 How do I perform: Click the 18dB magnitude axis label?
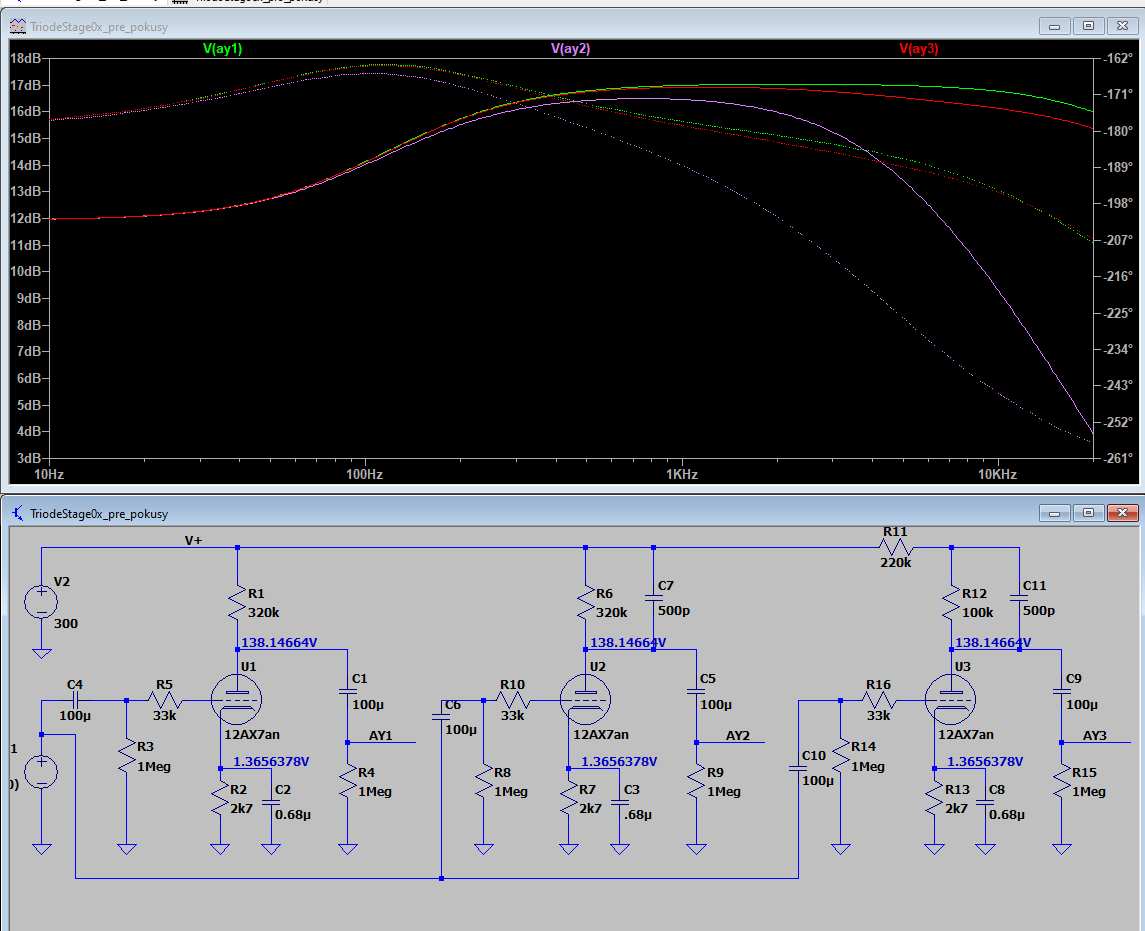[x=25, y=58]
